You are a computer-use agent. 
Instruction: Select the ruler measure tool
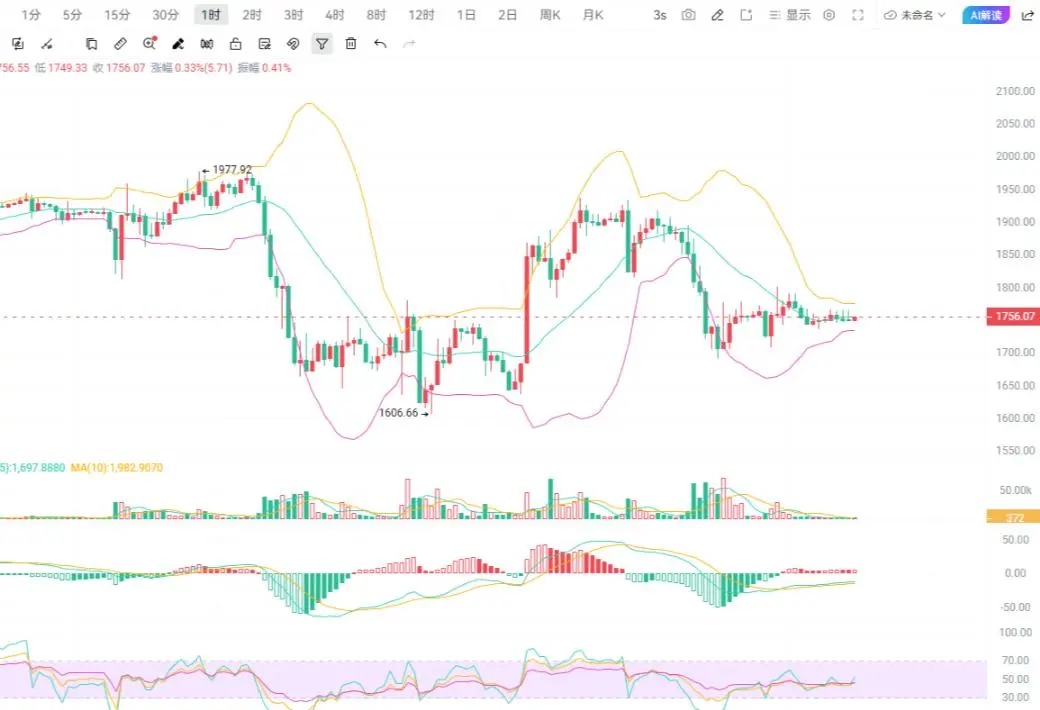(x=120, y=44)
